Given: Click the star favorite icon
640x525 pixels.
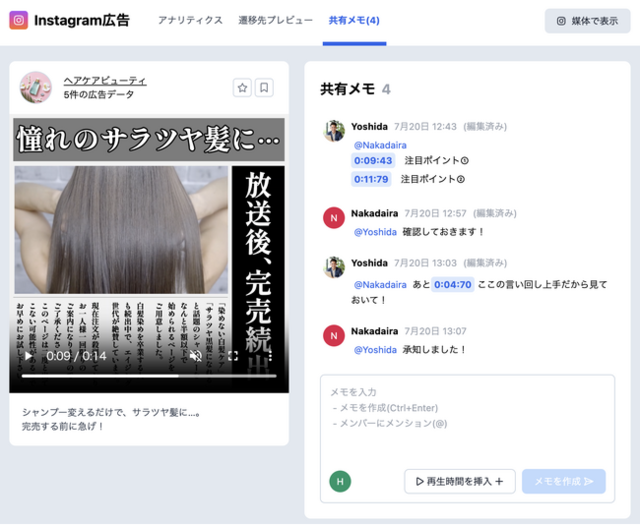Looking at the screenshot, I should point(242,88).
